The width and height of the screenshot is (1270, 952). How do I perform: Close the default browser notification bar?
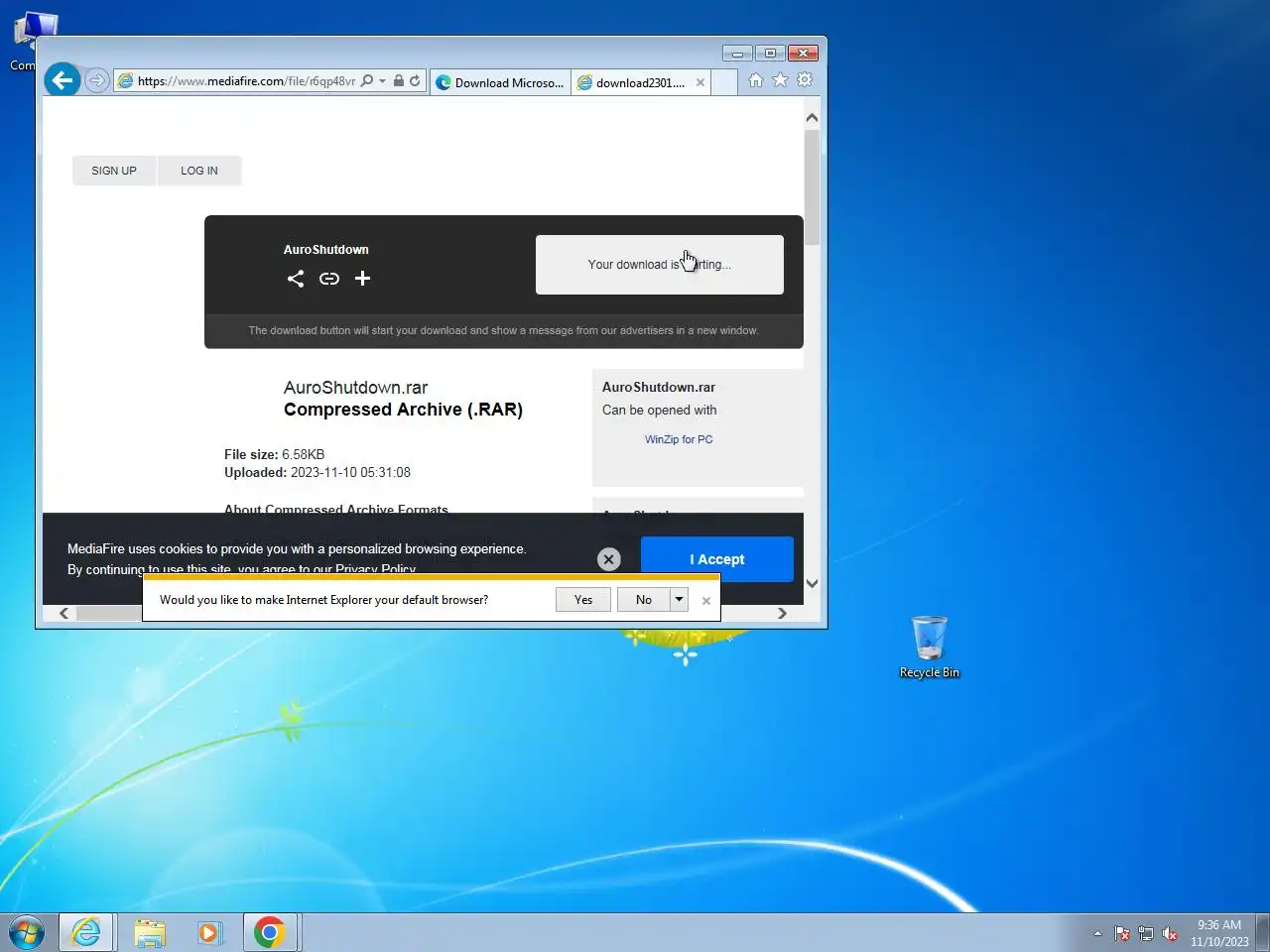706,601
